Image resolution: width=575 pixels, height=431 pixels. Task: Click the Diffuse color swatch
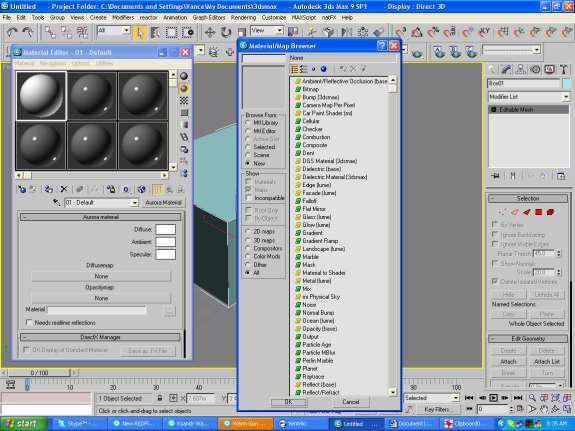[x=165, y=230]
